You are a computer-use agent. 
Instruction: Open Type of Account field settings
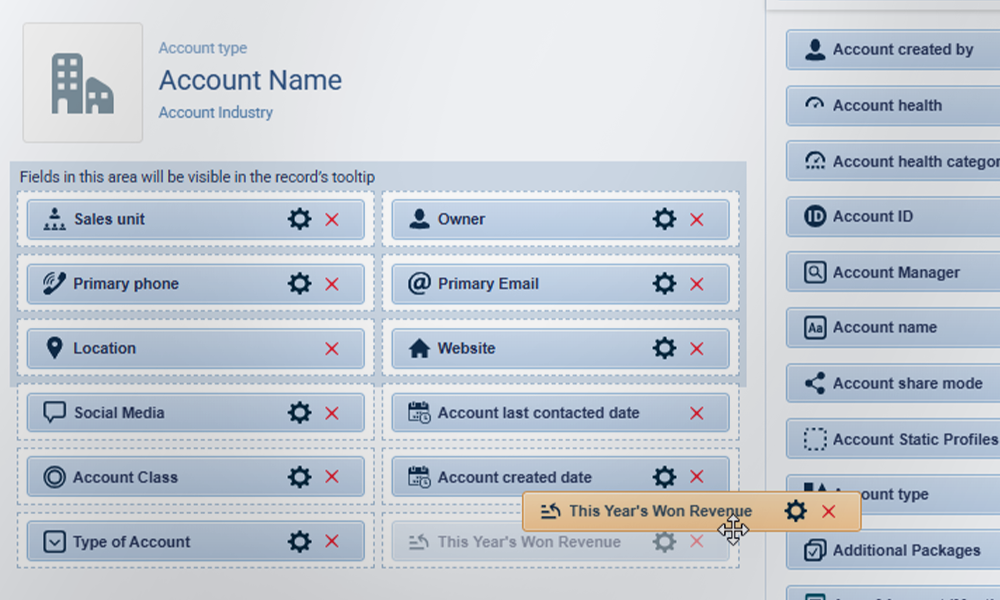pos(299,542)
